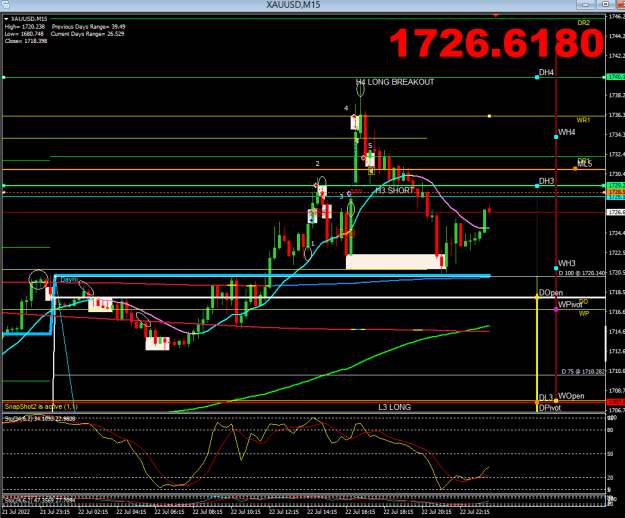
Task: Click the 'Low= 1680.748' readout
Action: coord(24,34)
